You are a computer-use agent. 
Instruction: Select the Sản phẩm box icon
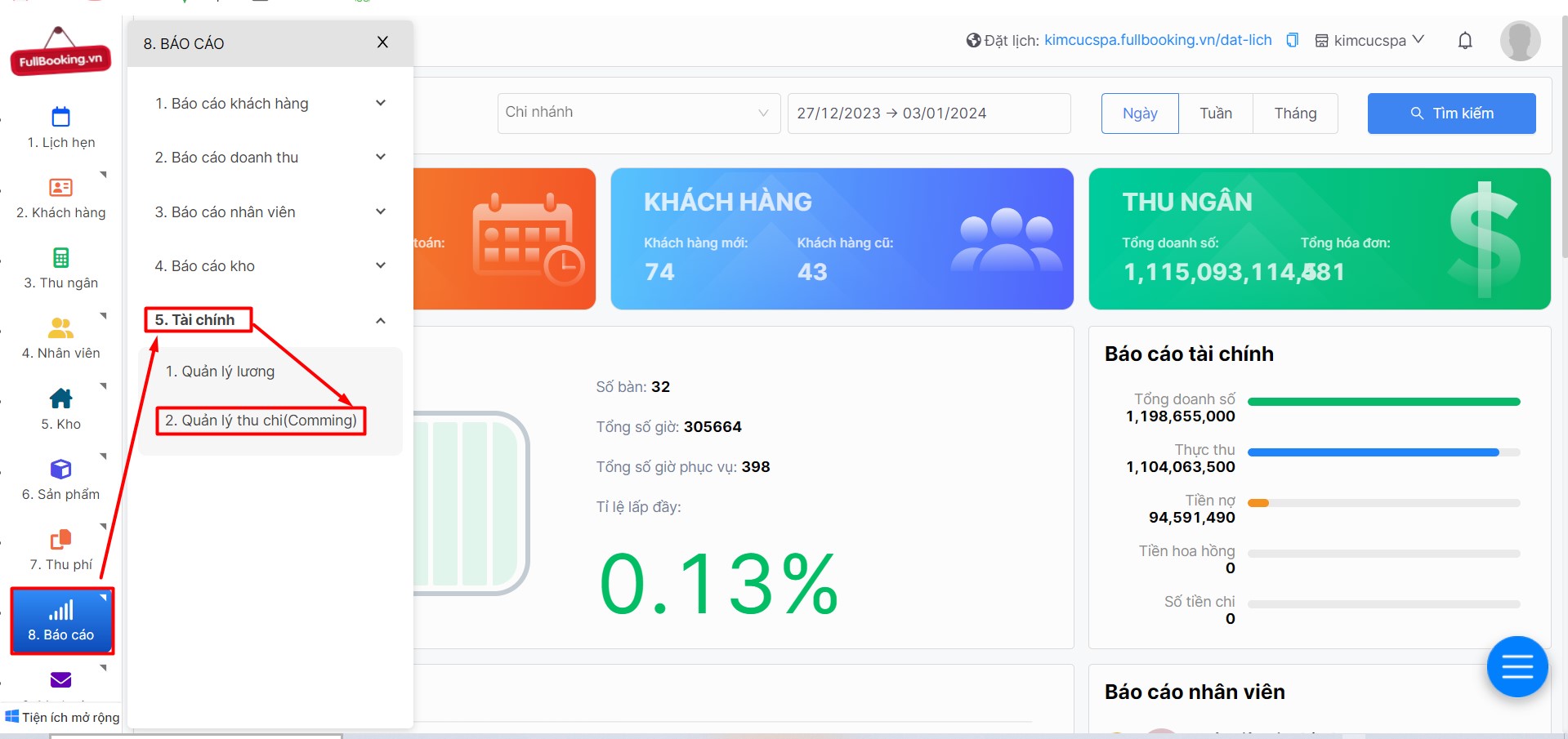[60, 469]
